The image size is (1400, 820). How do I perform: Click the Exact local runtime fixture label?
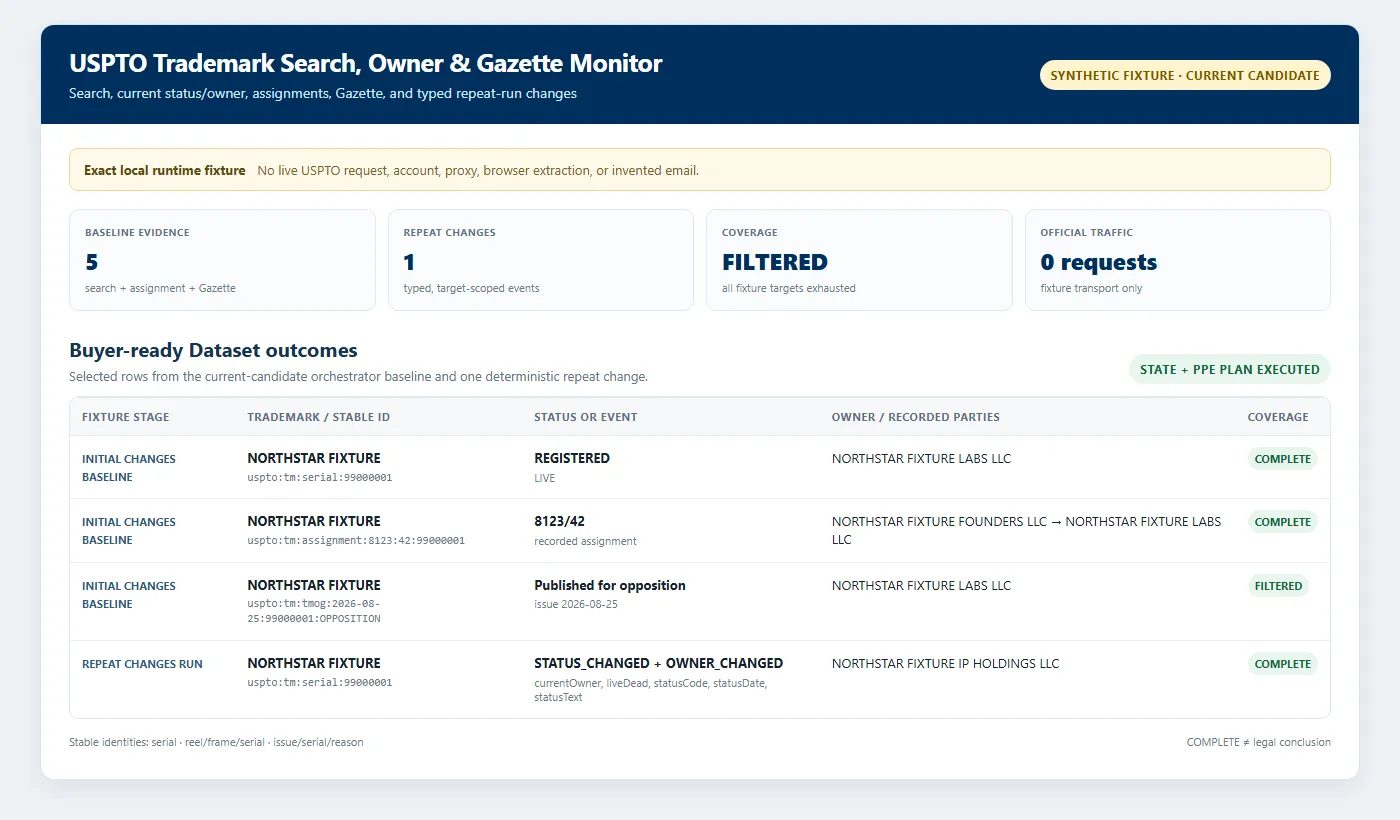click(x=165, y=170)
